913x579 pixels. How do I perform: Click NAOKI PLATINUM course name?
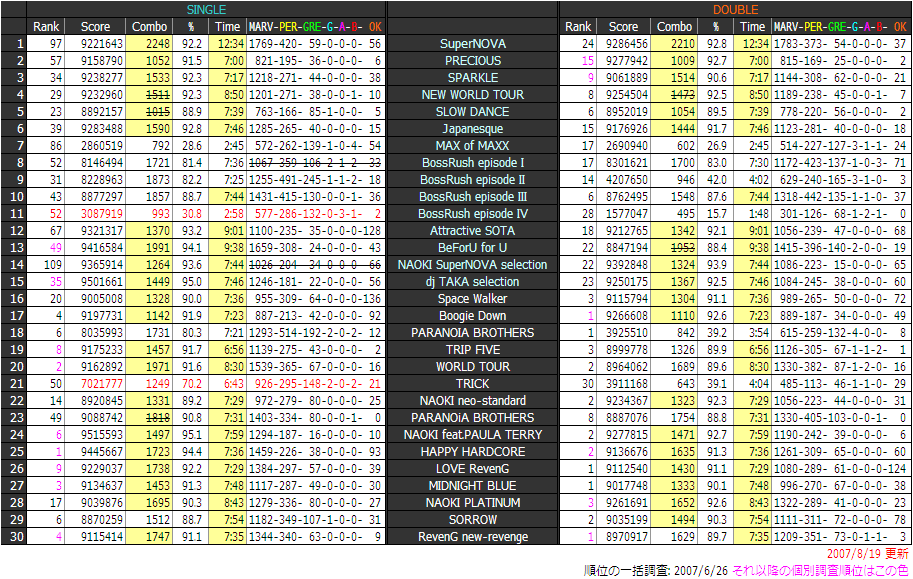tap(472, 503)
